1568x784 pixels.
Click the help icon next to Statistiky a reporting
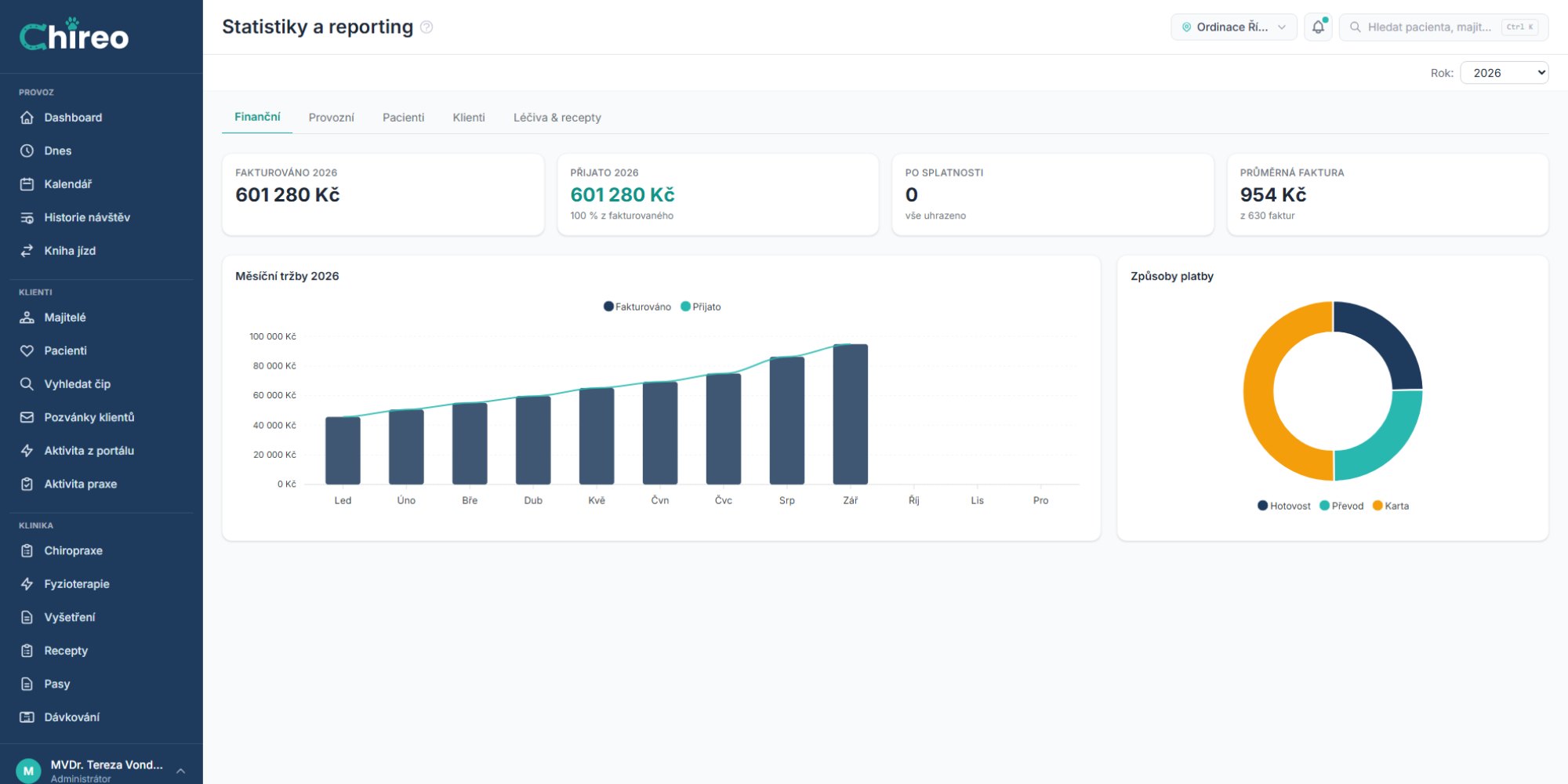click(426, 27)
